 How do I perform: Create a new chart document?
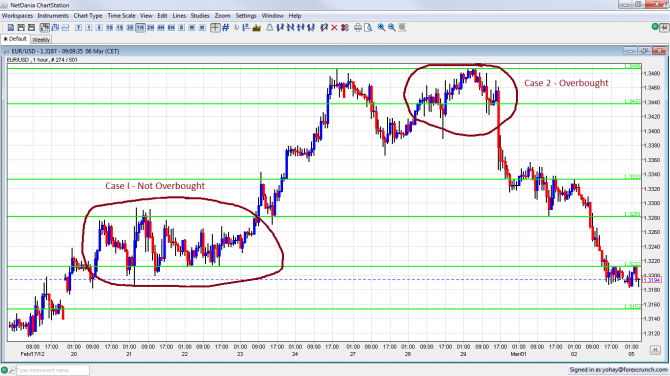point(11,27)
